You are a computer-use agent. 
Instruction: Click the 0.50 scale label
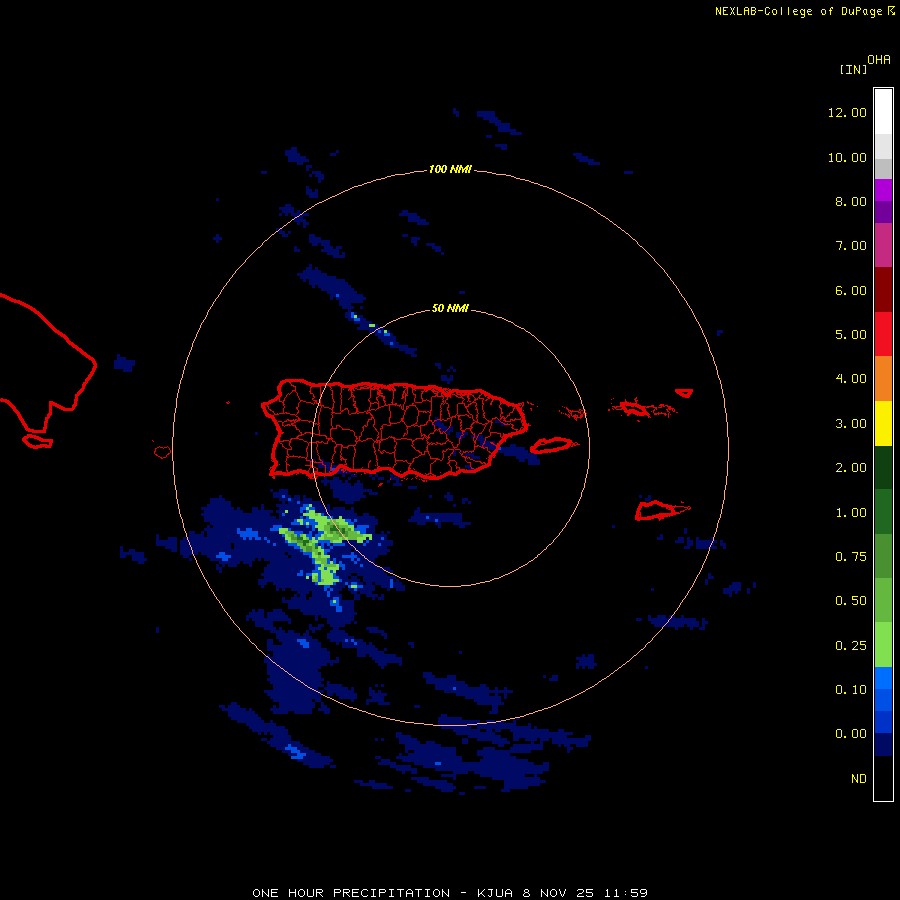[x=851, y=601]
